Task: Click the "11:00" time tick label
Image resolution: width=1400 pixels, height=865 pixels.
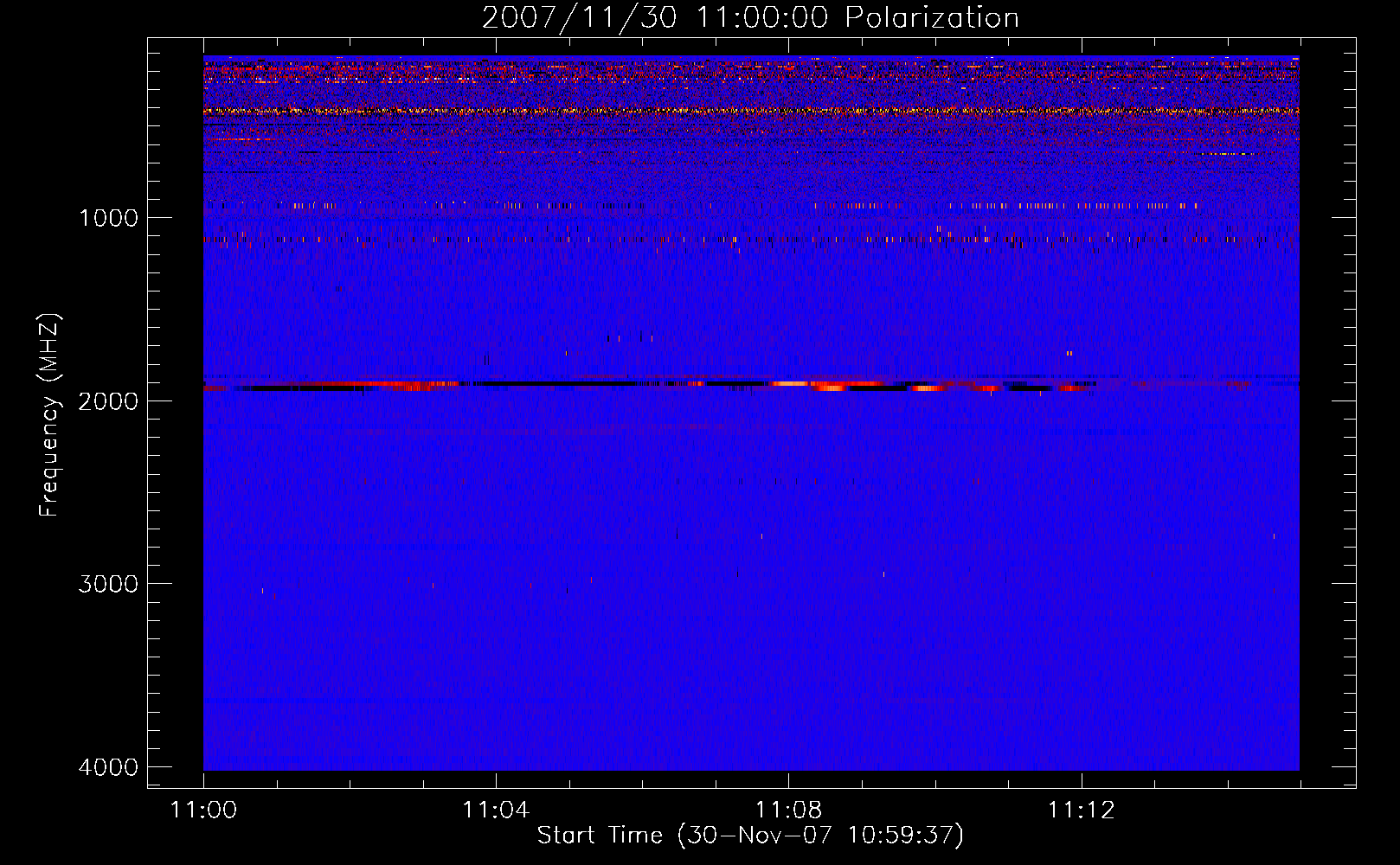Action: (x=203, y=811)
